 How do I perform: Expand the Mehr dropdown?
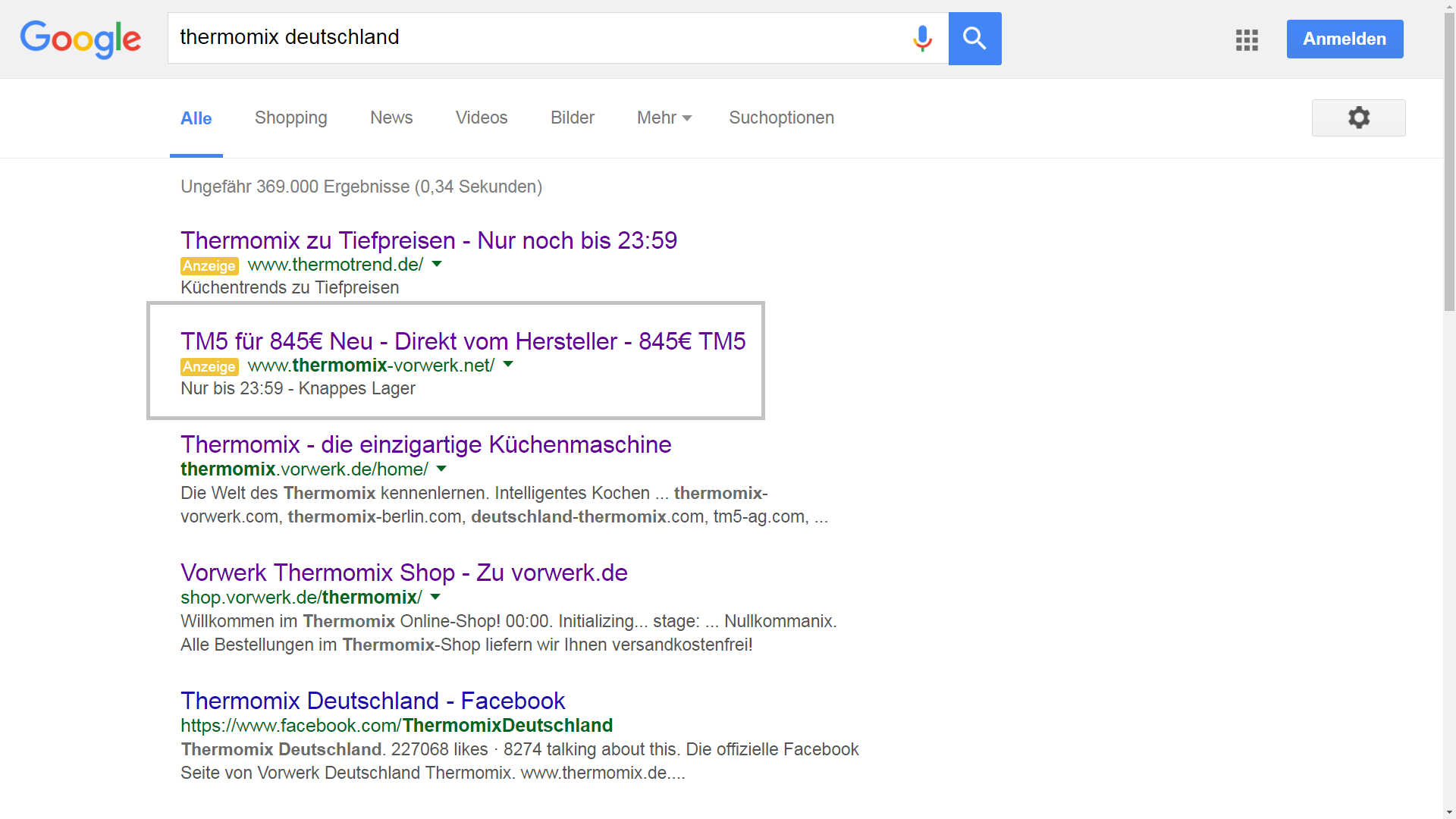coord(664,118)
